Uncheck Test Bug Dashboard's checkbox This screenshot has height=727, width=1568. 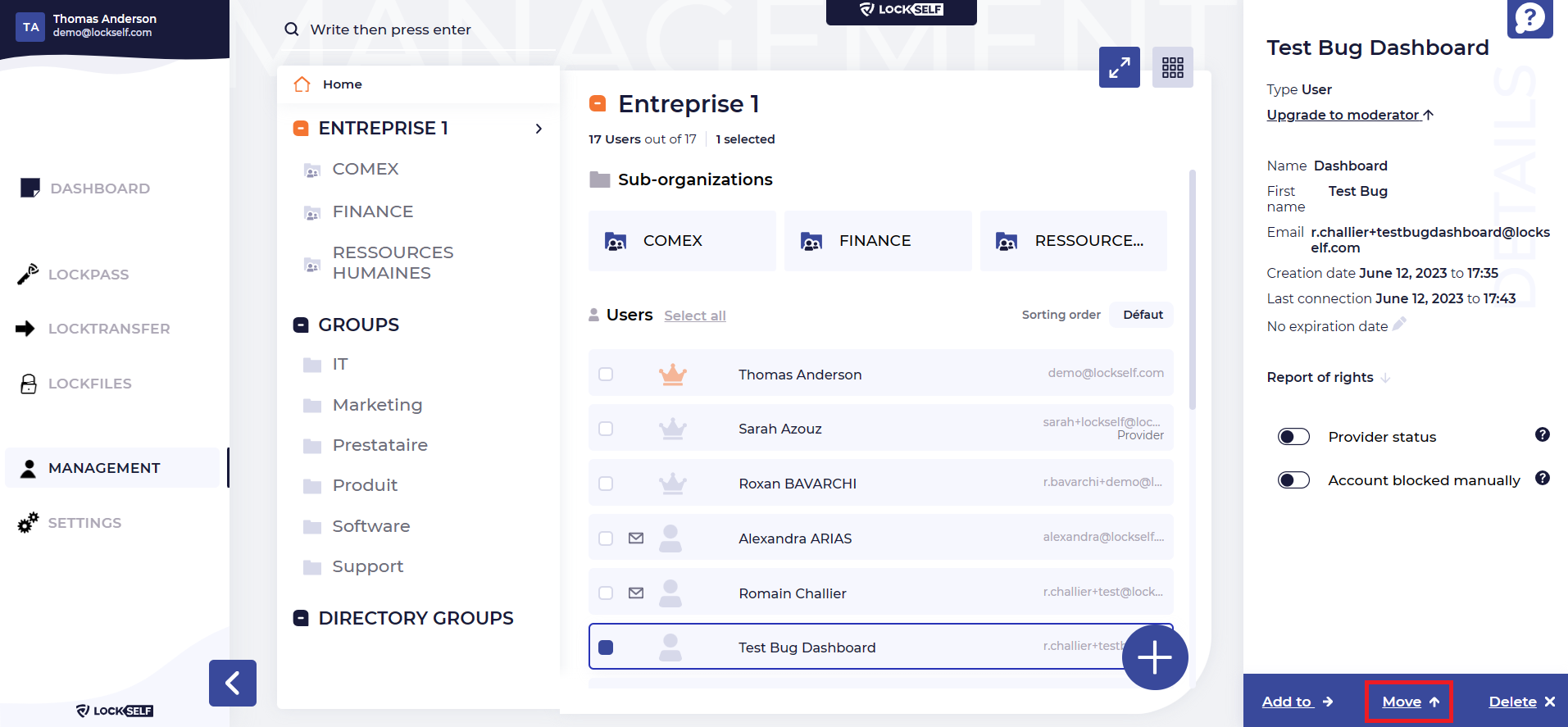(x=606, y=647)
